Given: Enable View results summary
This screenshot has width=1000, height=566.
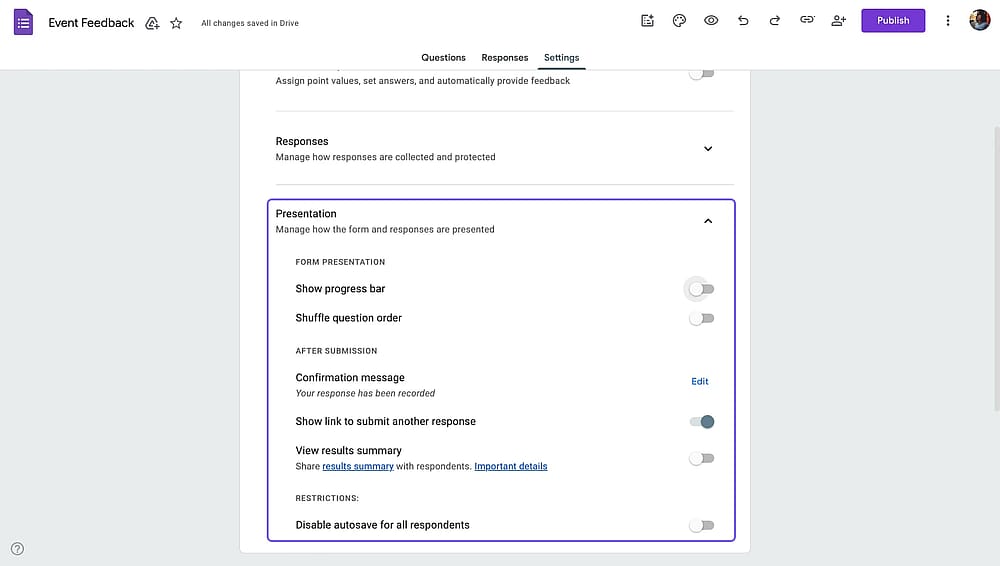Looking at the screenshot, I should coord(702,458).
